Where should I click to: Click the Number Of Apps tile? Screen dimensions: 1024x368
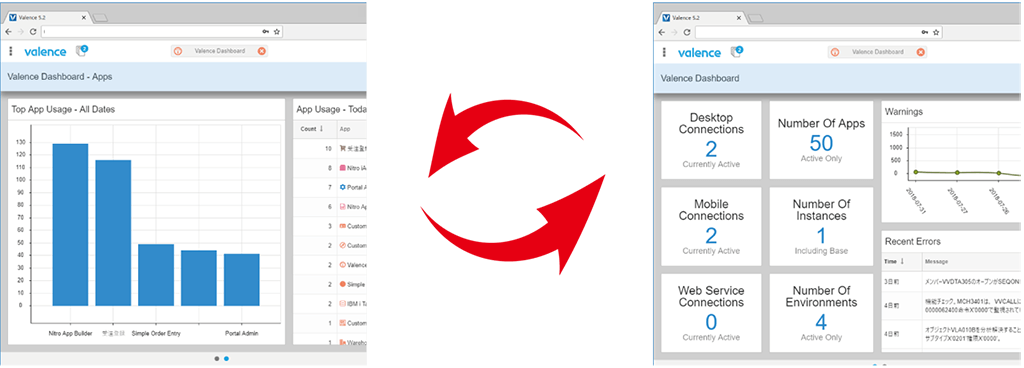(x=821, y=140)
